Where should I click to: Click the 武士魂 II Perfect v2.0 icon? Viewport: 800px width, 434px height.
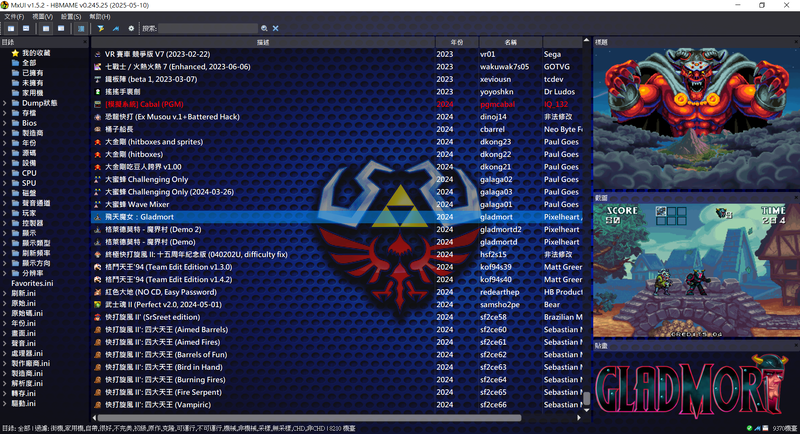coord(97,304)
